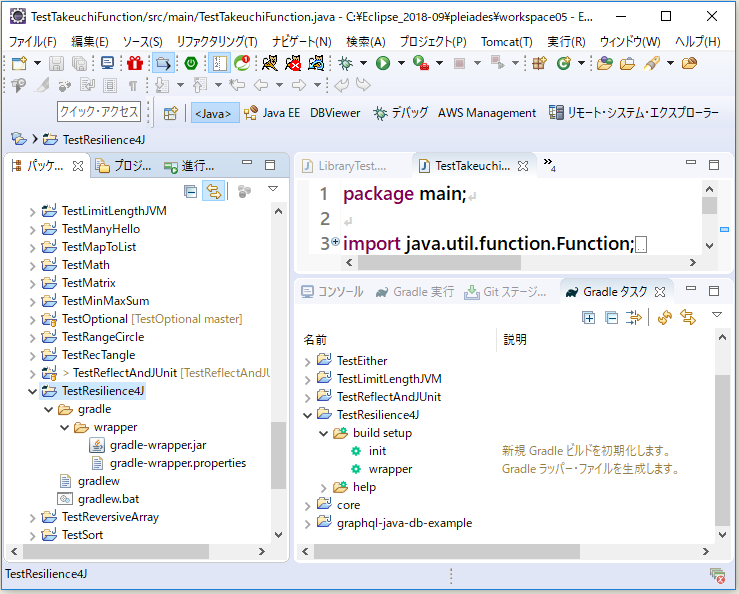Expand TestEither in Gradle Tasks view
739x594 pixels.
307,362
